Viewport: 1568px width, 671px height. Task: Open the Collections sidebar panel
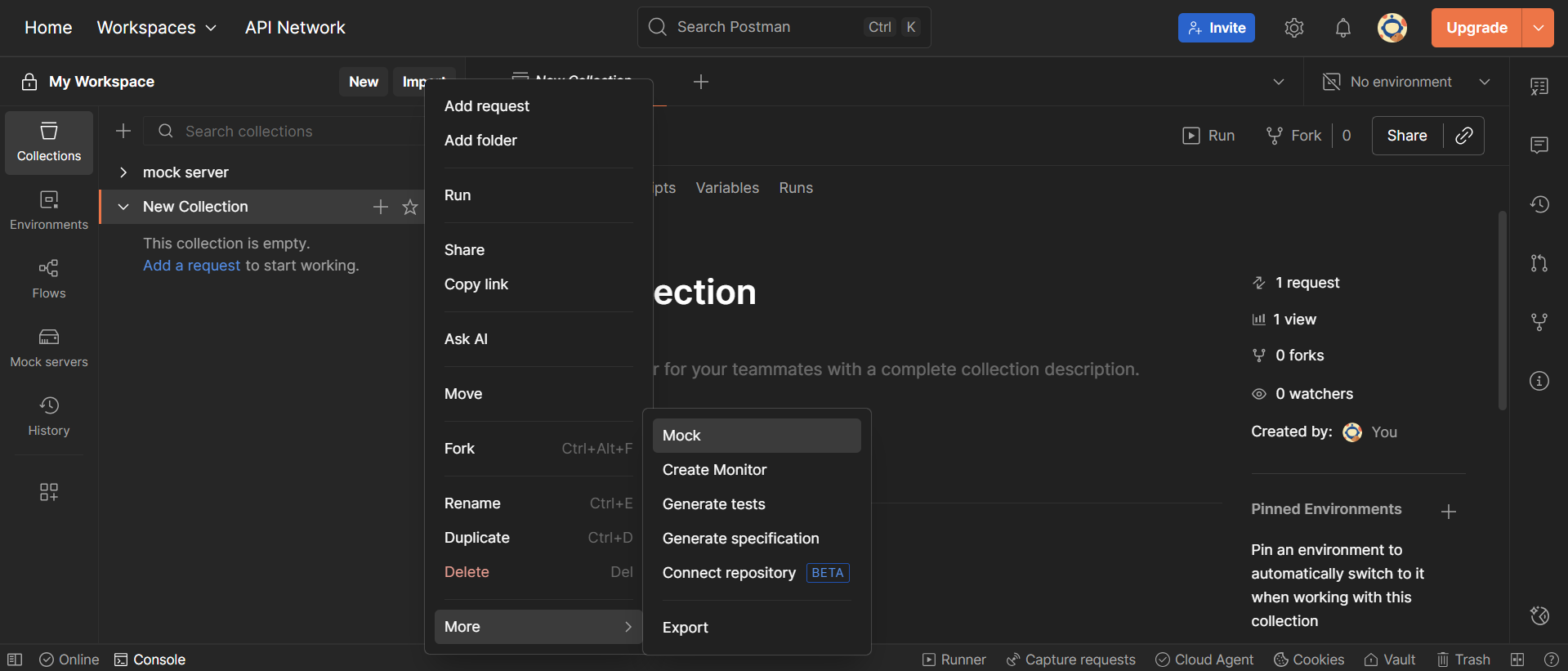click(x=49, y=143)
